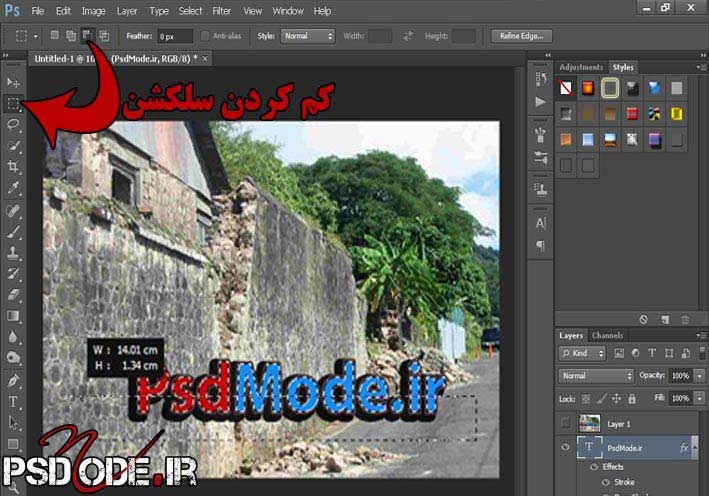Image resolution: width=709 pixels, height=496 pixels.
Task: Select the Pen tool
Action: coord(13,381)
